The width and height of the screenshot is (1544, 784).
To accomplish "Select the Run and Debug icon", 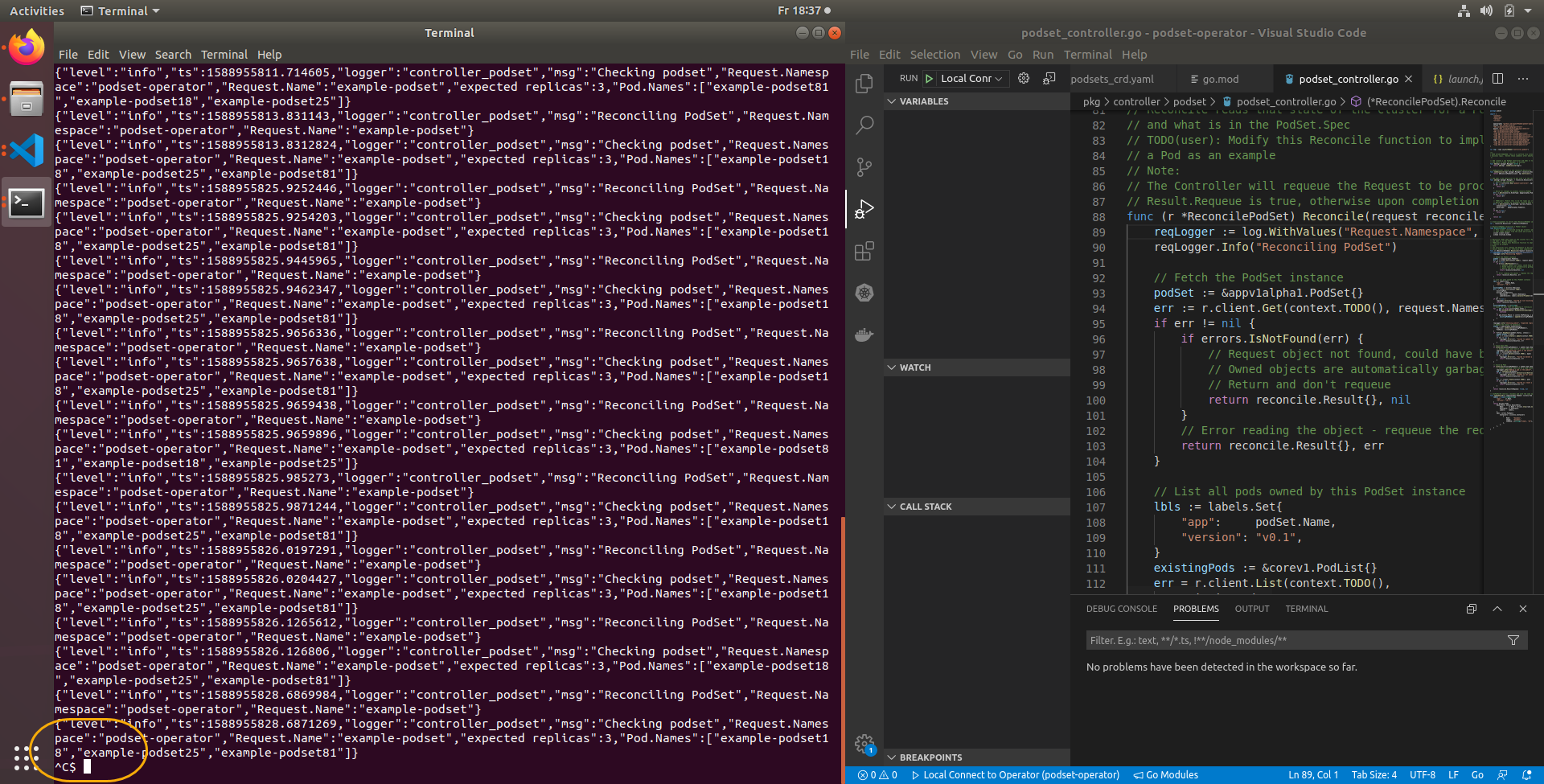I will point(864,209).
